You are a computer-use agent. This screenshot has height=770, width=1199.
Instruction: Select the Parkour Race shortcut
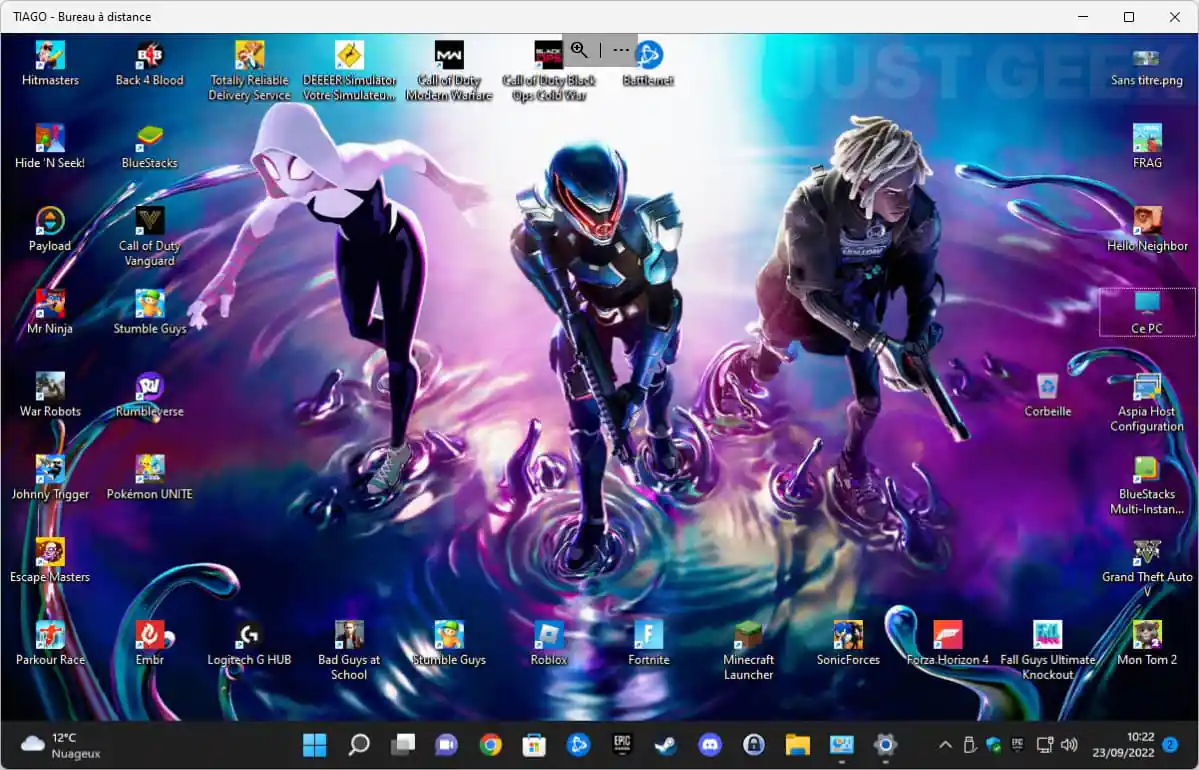[x=50, y=642]
